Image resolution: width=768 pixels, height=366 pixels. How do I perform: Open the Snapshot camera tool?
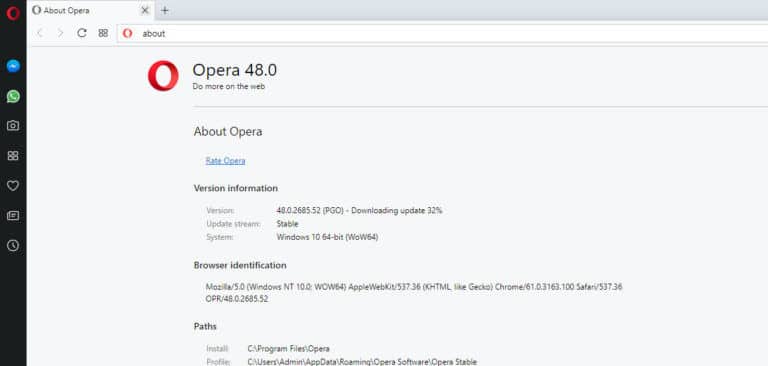pyautogui.click(x=13, y=126)
